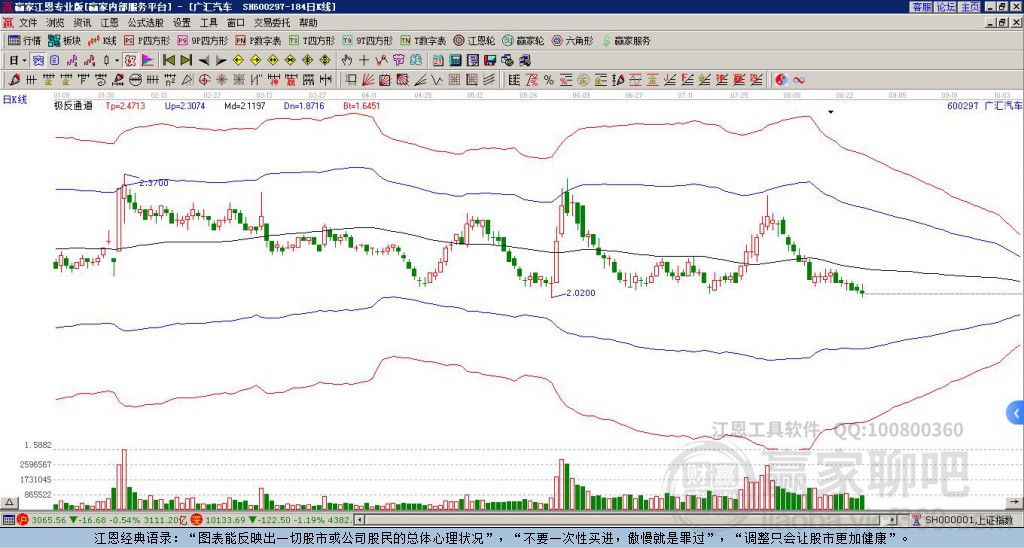Viewport: 1024px width, 548px height.
Task: Select the red fan lines tool
Action: click(x=368, y=80)
